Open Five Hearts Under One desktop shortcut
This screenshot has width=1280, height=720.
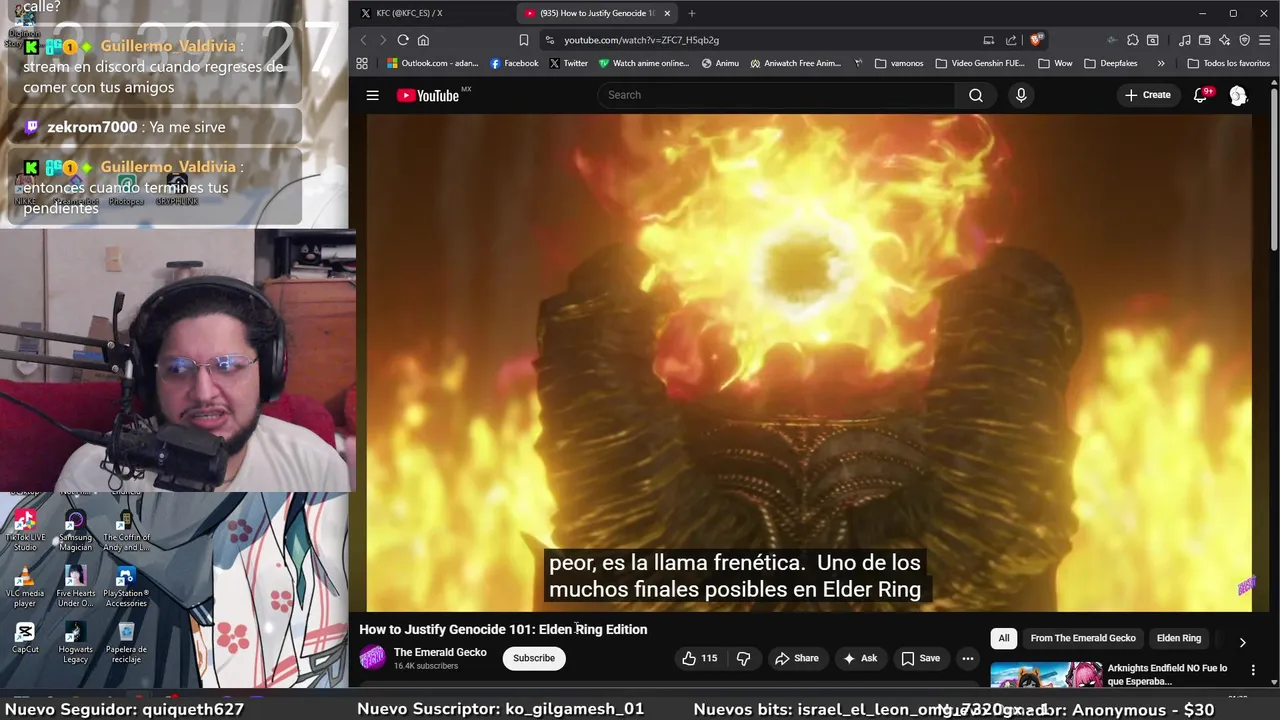[x=75, y=587]
